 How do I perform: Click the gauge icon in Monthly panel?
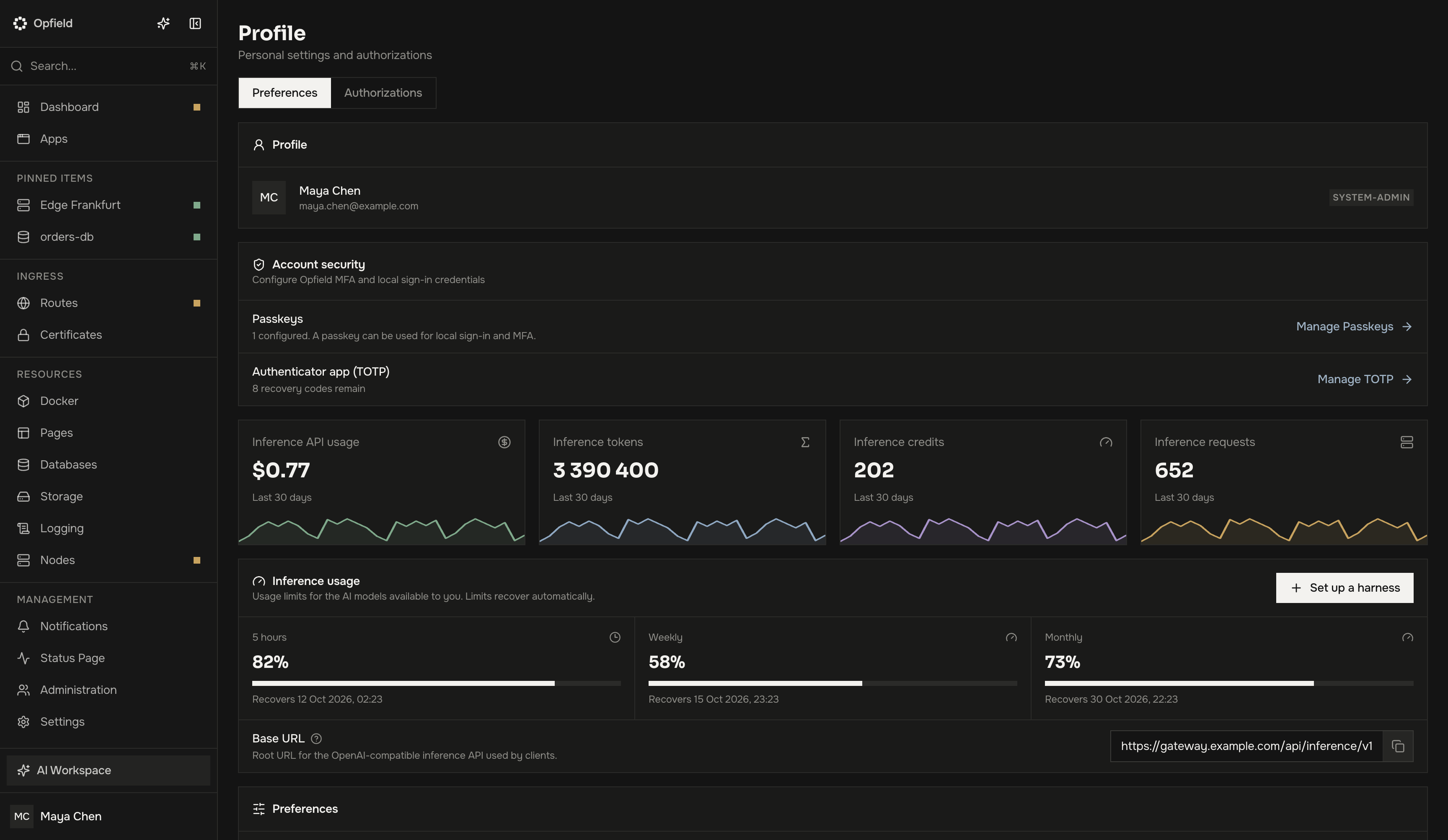click(x=1408, y=637)
